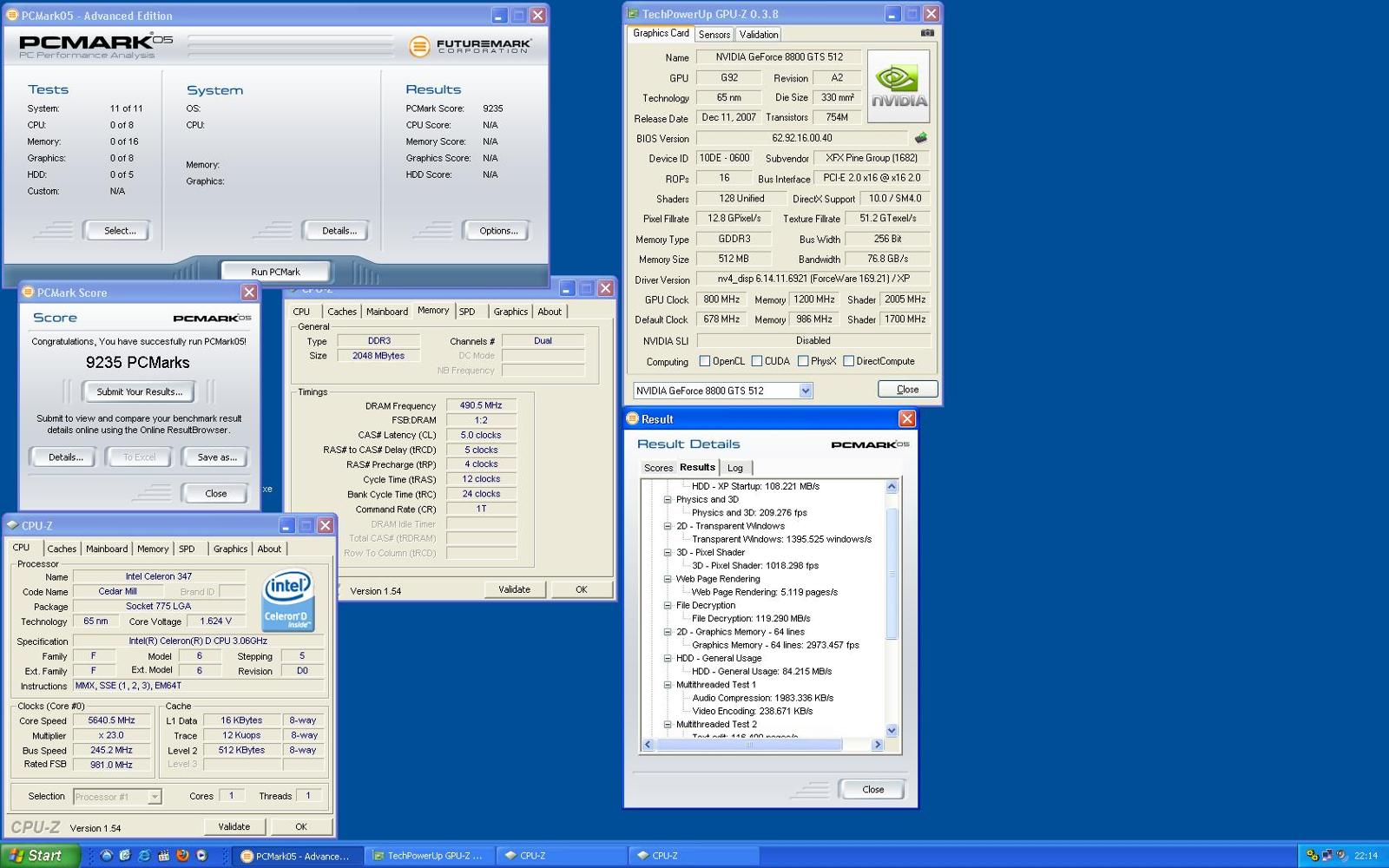
Task: Click the PCMark05 title bar icon
Action: pos(12,15)
